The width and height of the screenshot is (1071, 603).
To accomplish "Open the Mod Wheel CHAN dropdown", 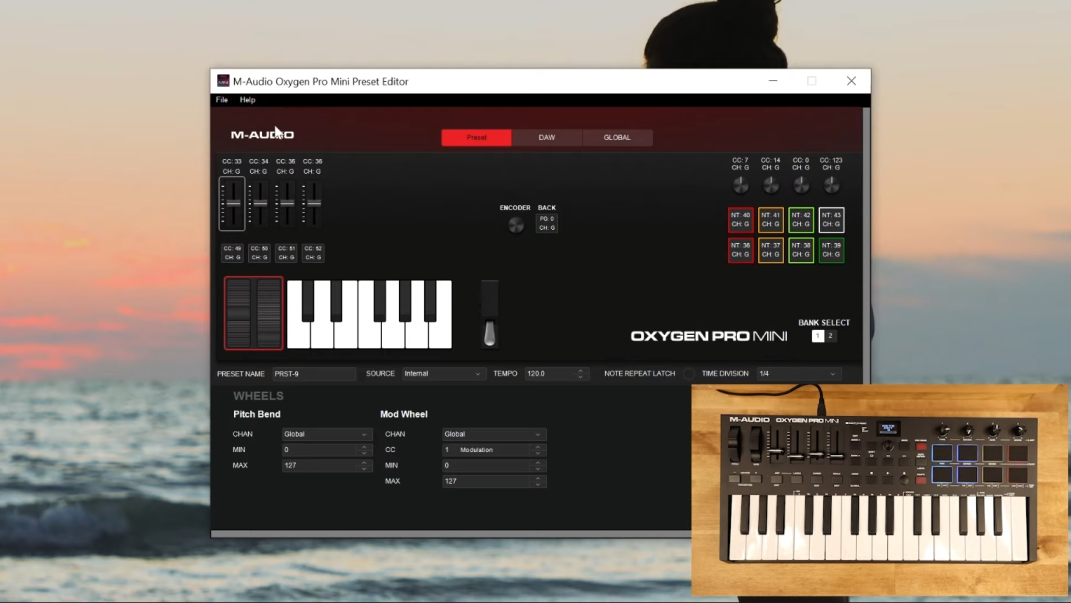I will pos(494,434).
